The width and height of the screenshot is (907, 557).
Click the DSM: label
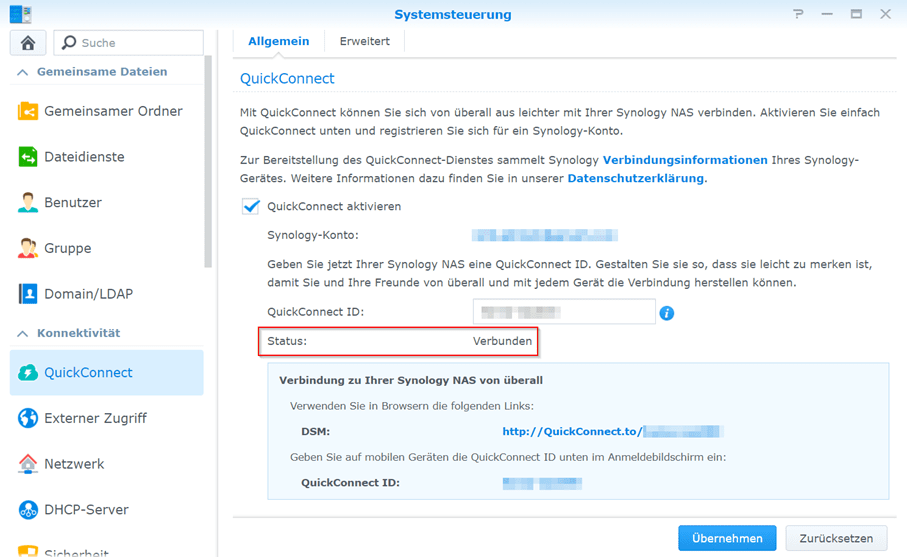tap(316, 431)
